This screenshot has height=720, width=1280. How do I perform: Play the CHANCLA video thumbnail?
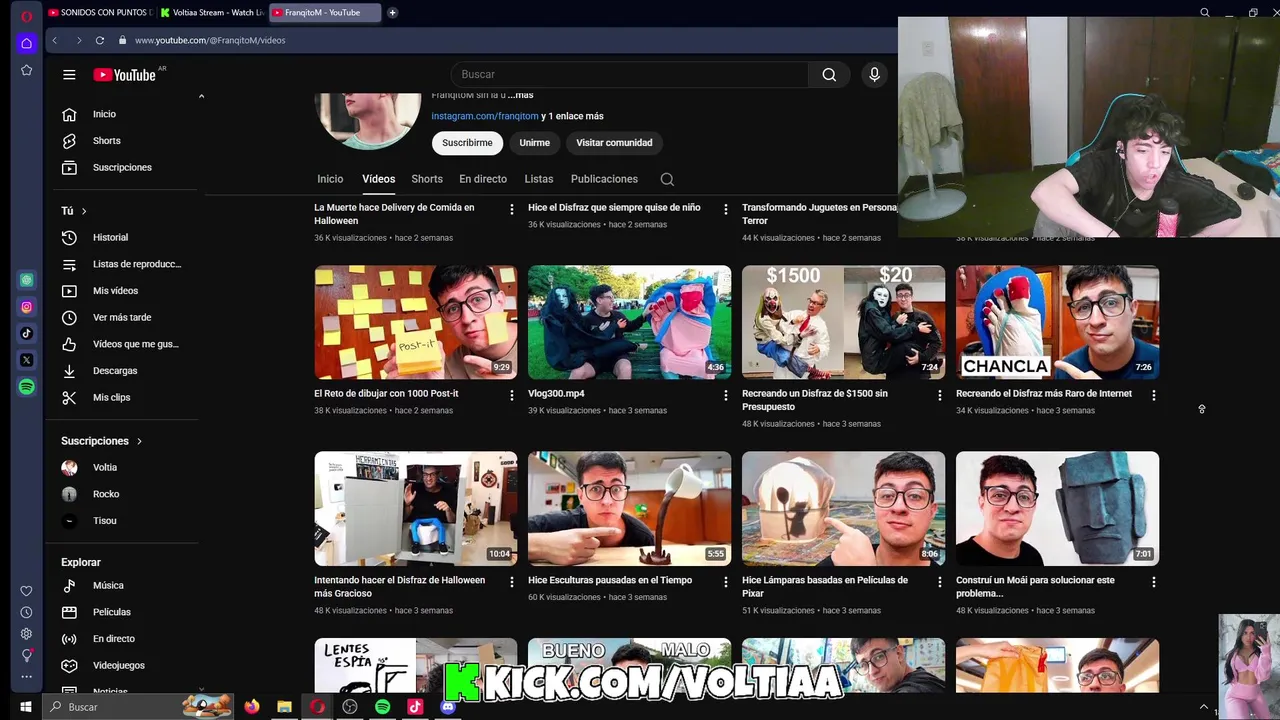(x=1057, y=322)
